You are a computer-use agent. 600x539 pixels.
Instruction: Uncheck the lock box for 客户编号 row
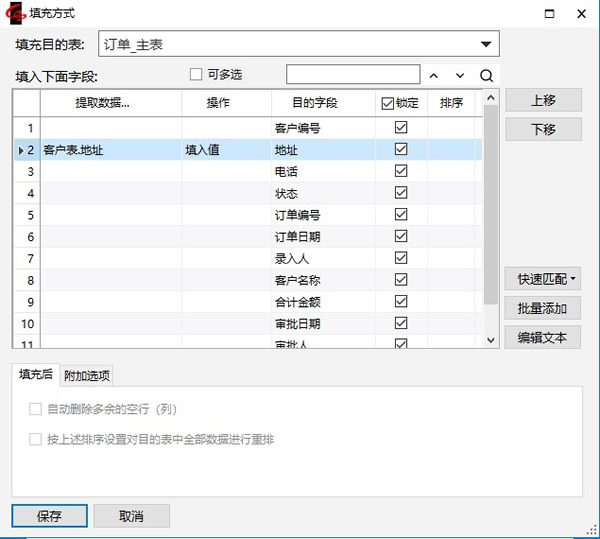(401, 128)
